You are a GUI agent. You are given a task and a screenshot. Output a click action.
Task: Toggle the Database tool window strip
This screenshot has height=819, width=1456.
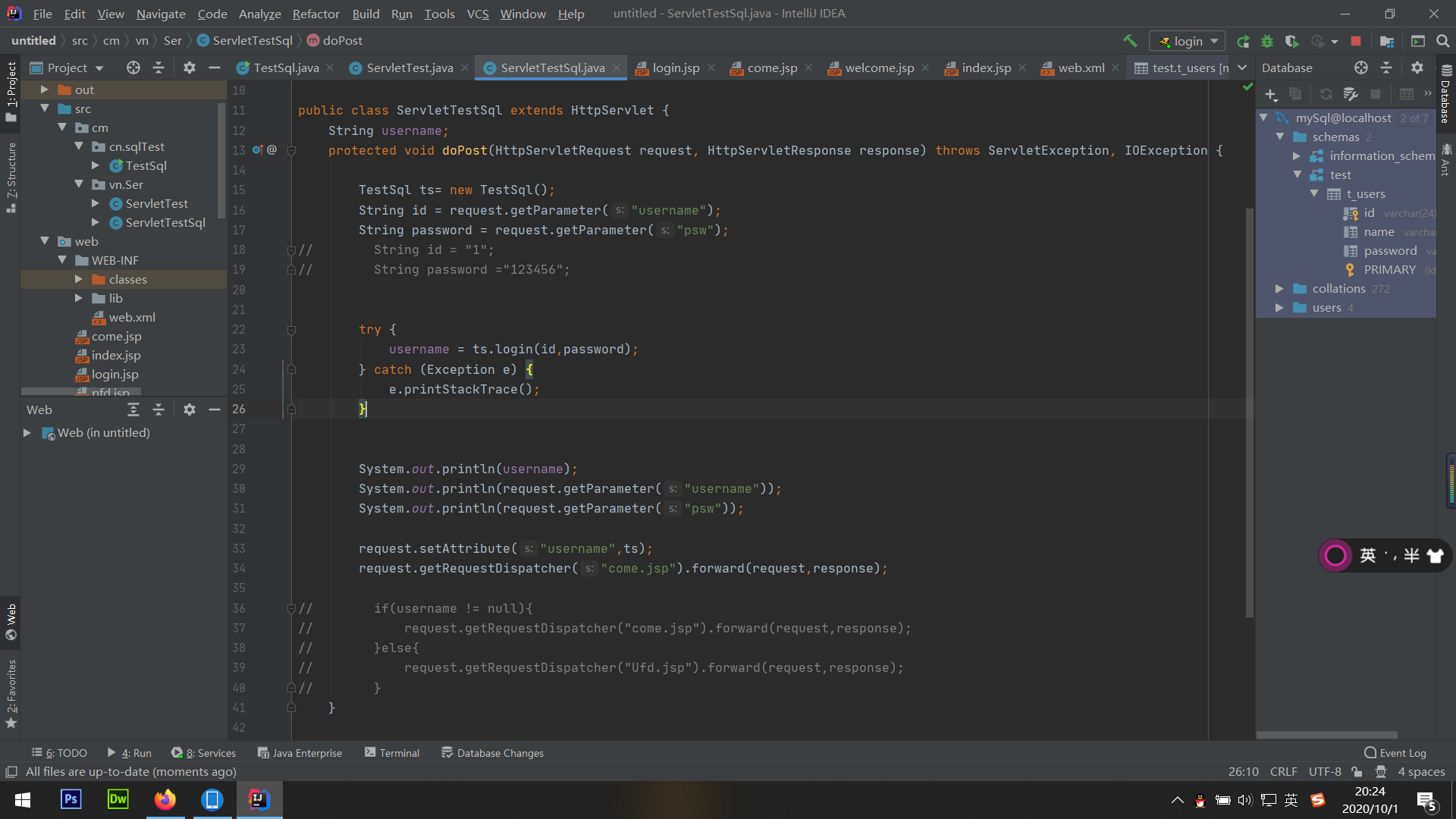[x=1446, y=93]
